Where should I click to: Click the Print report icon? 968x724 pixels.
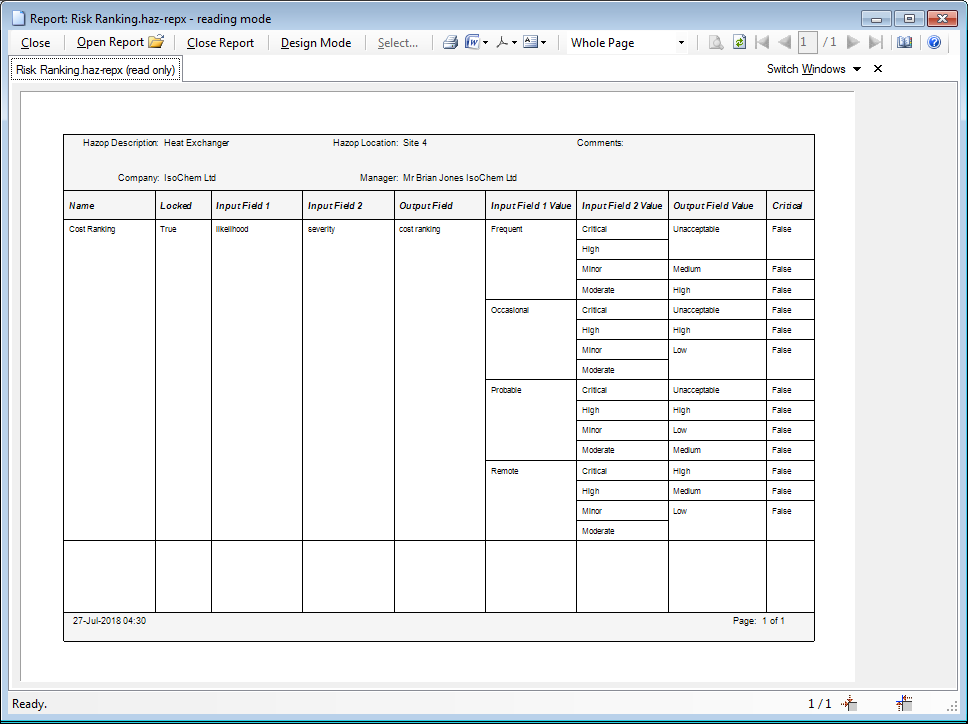(450, 42)
